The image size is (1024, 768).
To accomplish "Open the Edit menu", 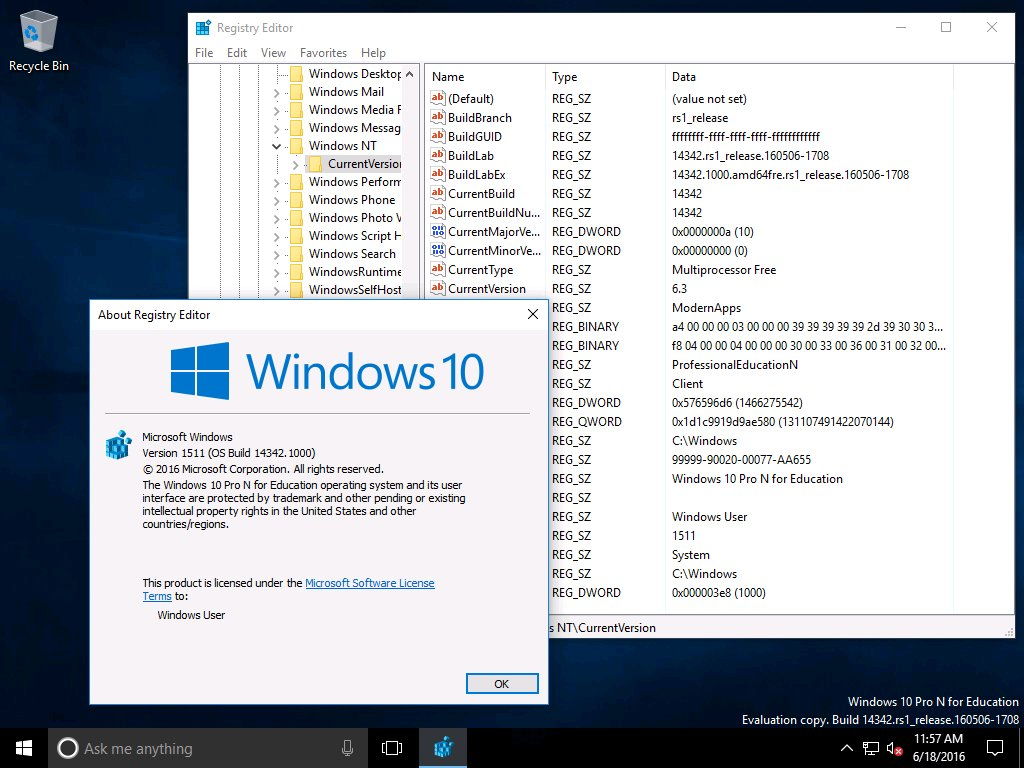I will pyautogui.click(x=237, y=53).
